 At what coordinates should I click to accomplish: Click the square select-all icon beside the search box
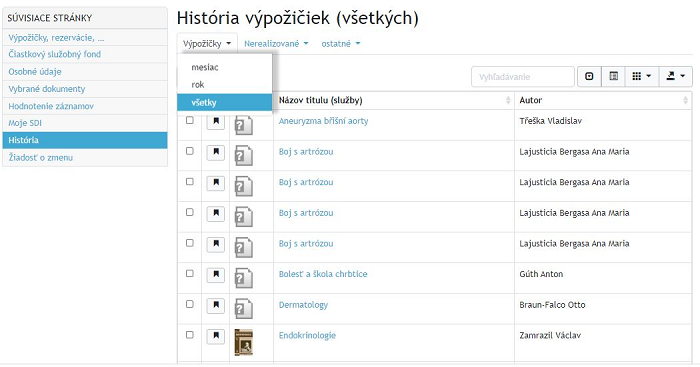pos(589,77)
